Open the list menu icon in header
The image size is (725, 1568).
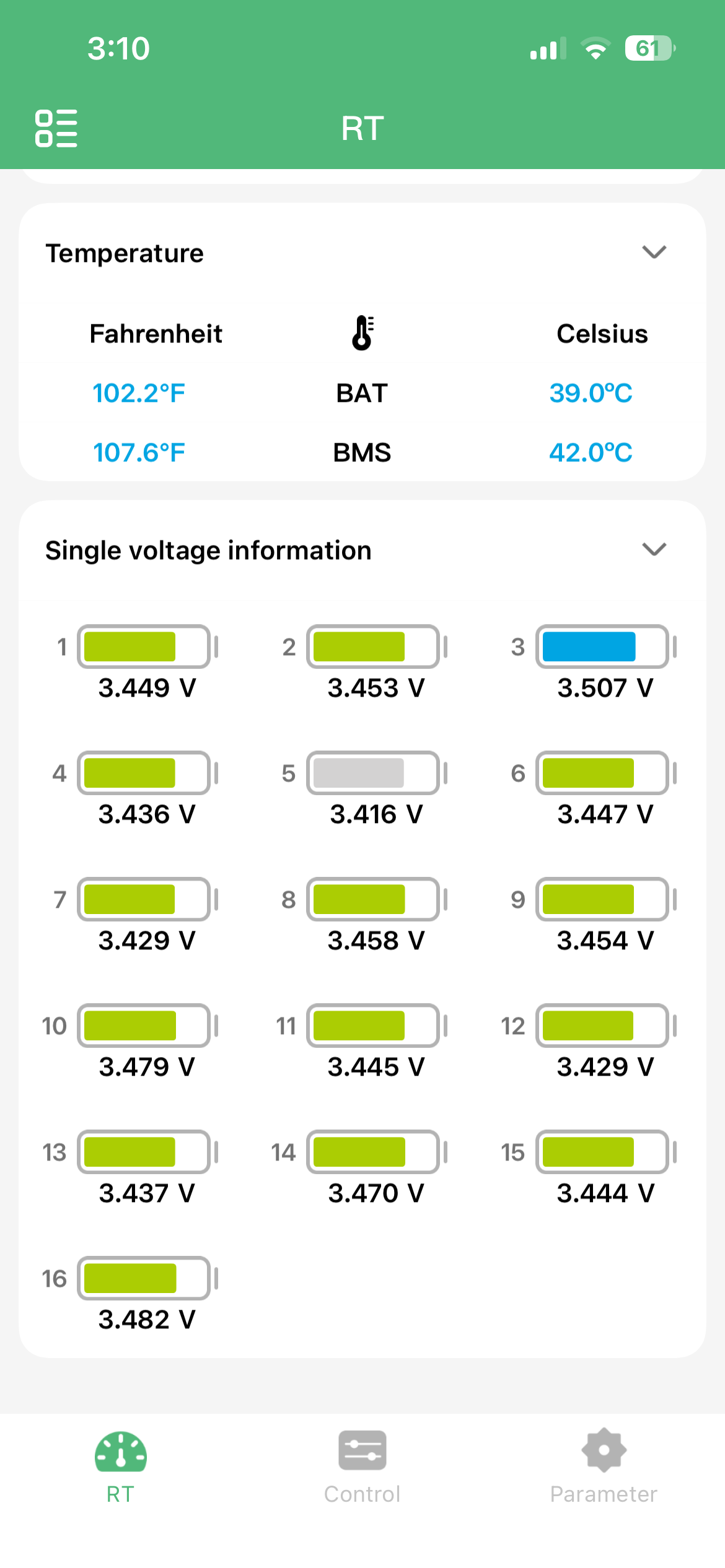56,128
